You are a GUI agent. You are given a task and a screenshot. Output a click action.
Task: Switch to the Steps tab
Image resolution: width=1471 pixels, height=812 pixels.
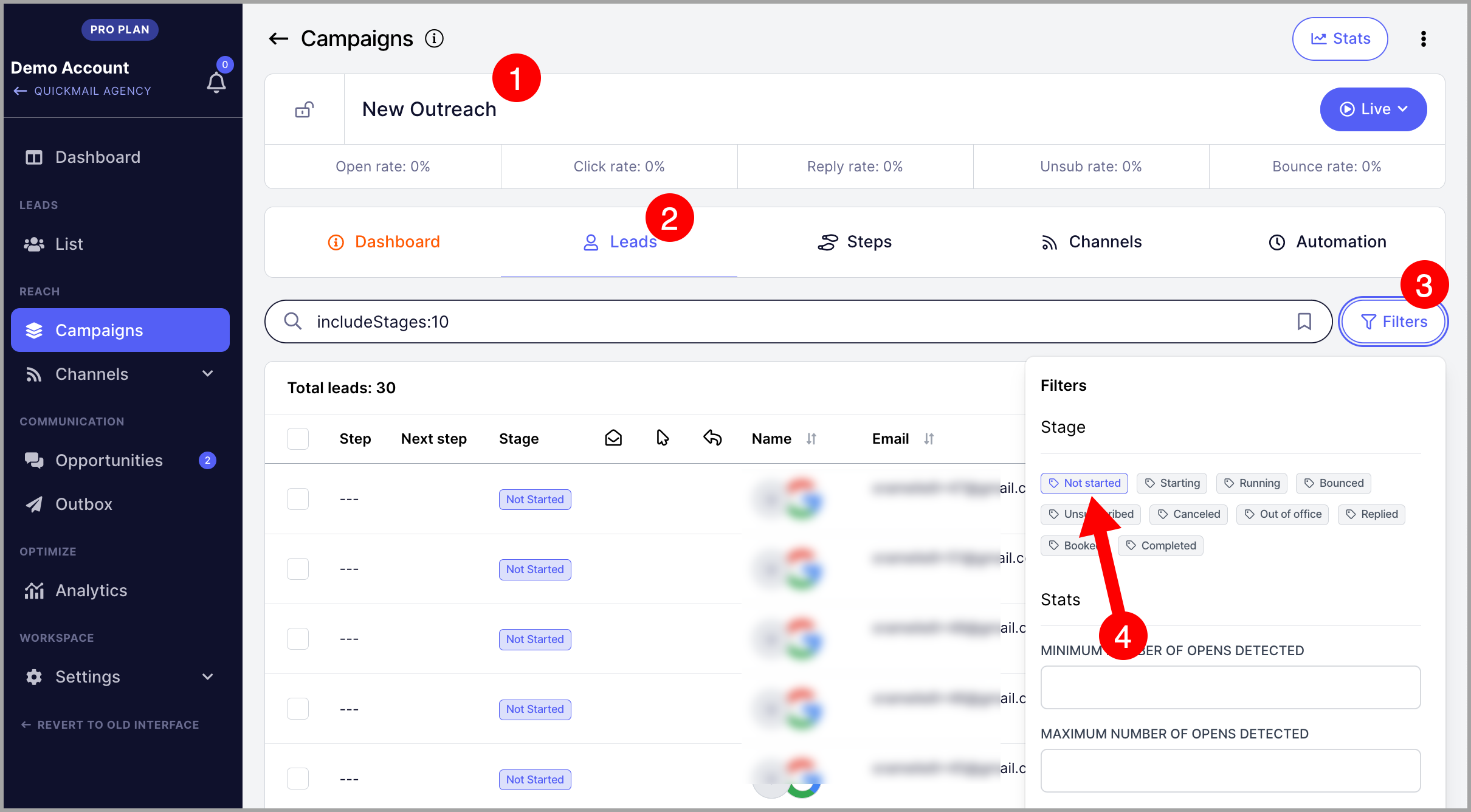(855, 242)
